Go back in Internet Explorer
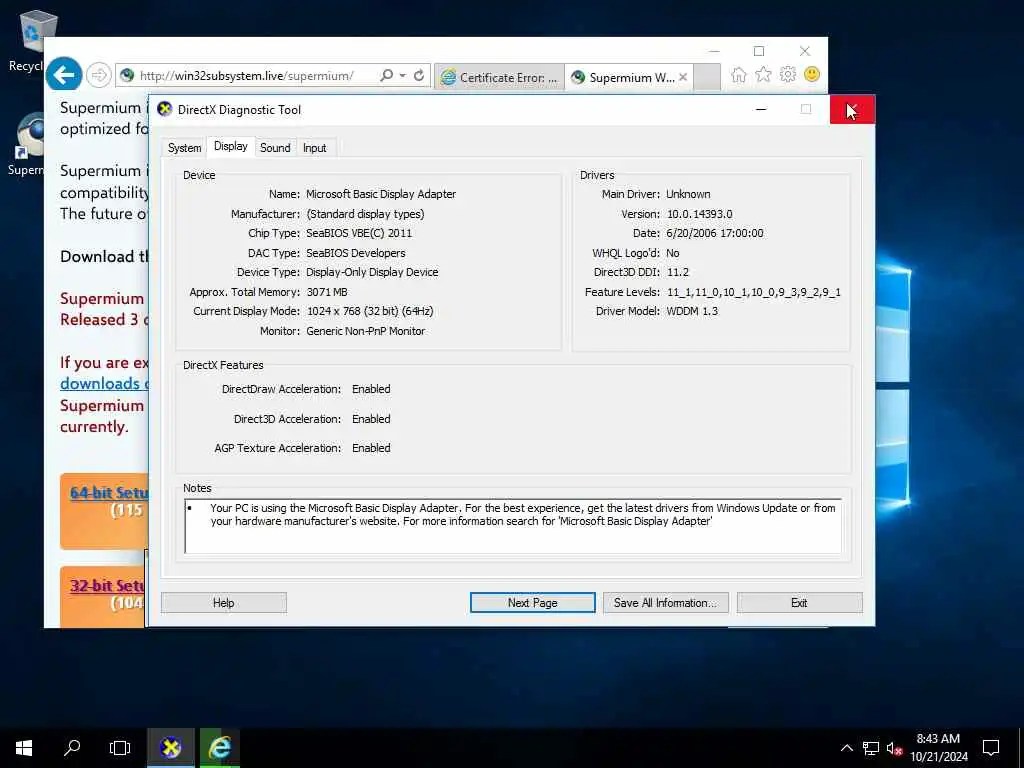1024x768 pixels. coord(63,75)
